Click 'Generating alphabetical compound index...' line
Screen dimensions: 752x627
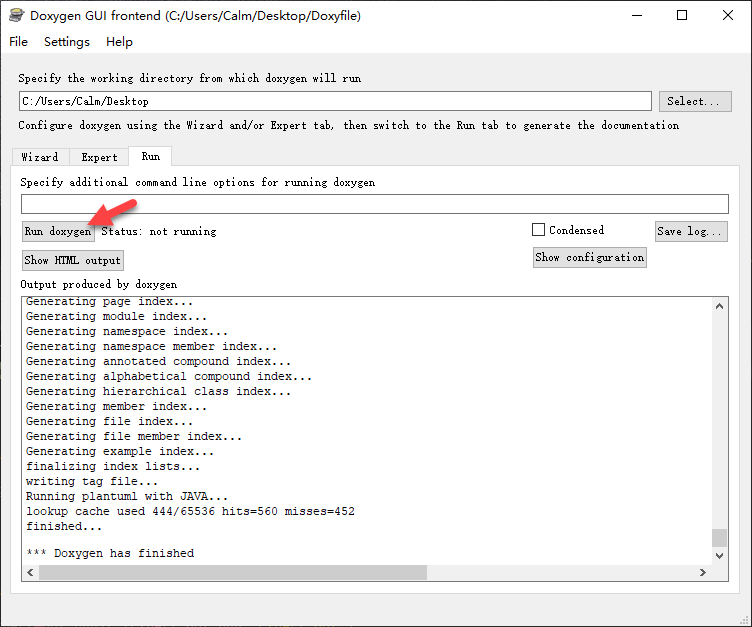169,377
